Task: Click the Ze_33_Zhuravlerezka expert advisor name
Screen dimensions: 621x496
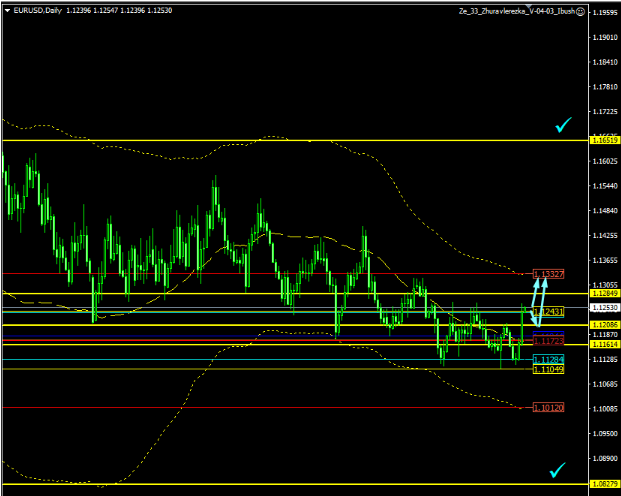Action: click(x=514, y=10)
